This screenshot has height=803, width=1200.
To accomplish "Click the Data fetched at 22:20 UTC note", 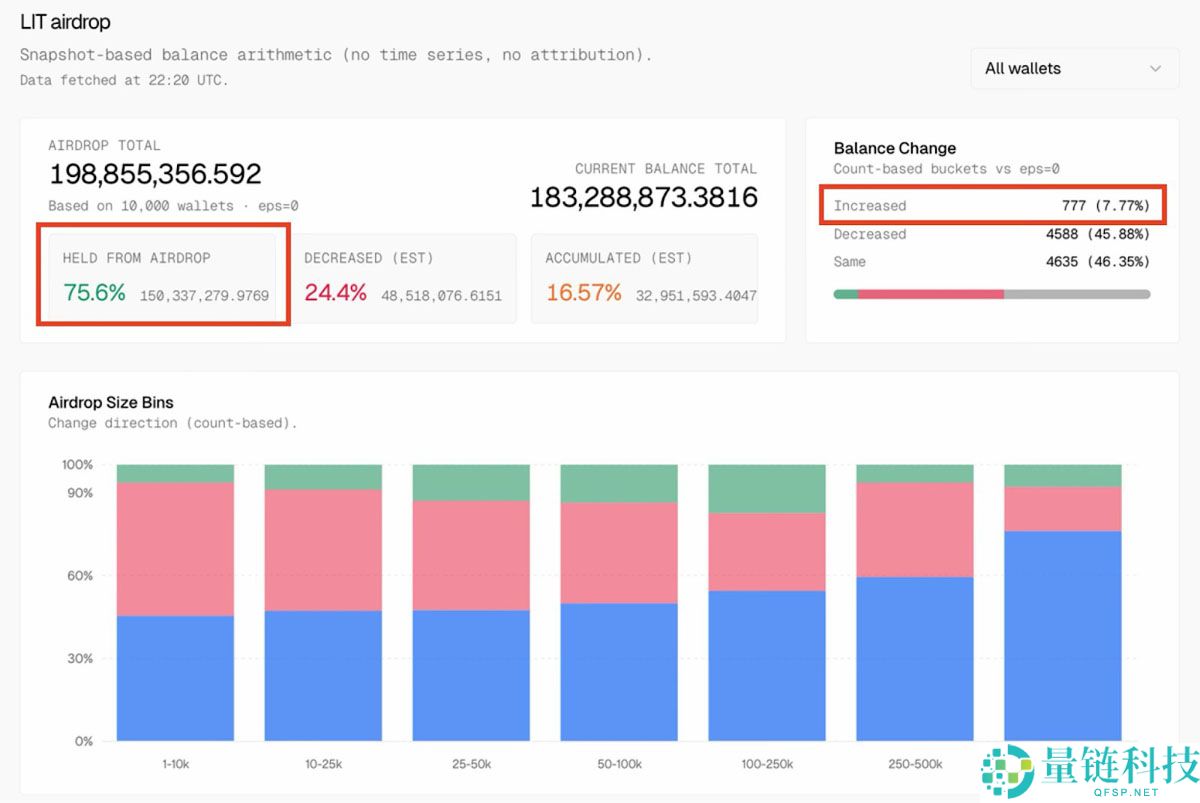I will (124, 80).
